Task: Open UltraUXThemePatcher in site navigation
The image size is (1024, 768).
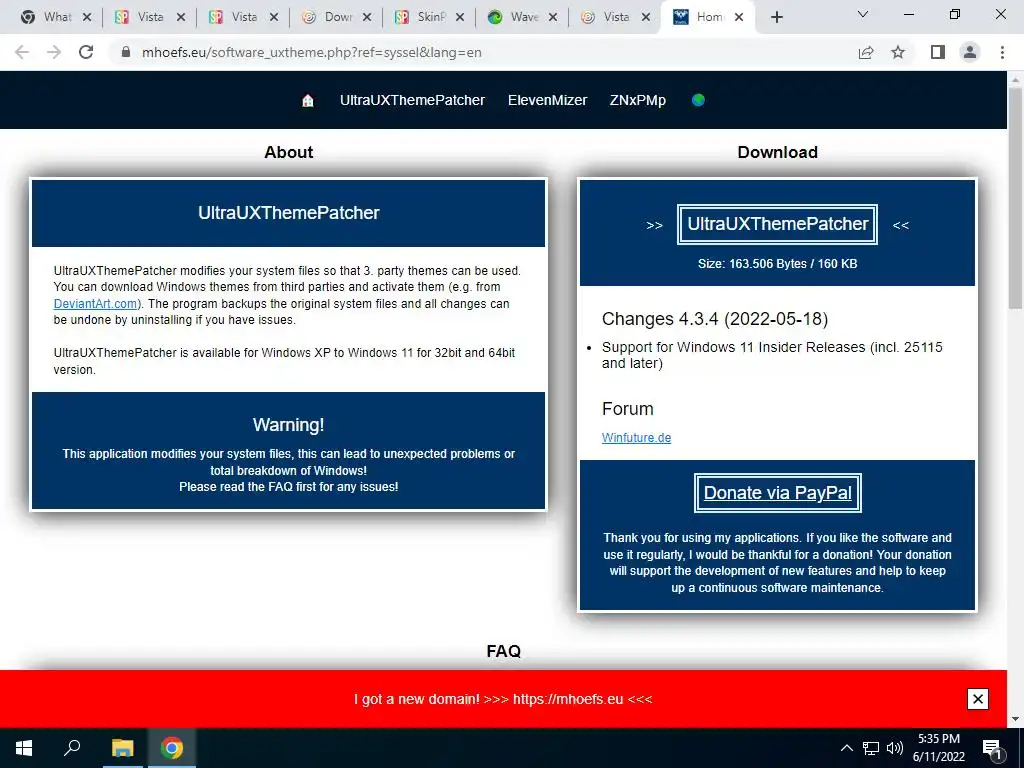Action: [412, 100]
